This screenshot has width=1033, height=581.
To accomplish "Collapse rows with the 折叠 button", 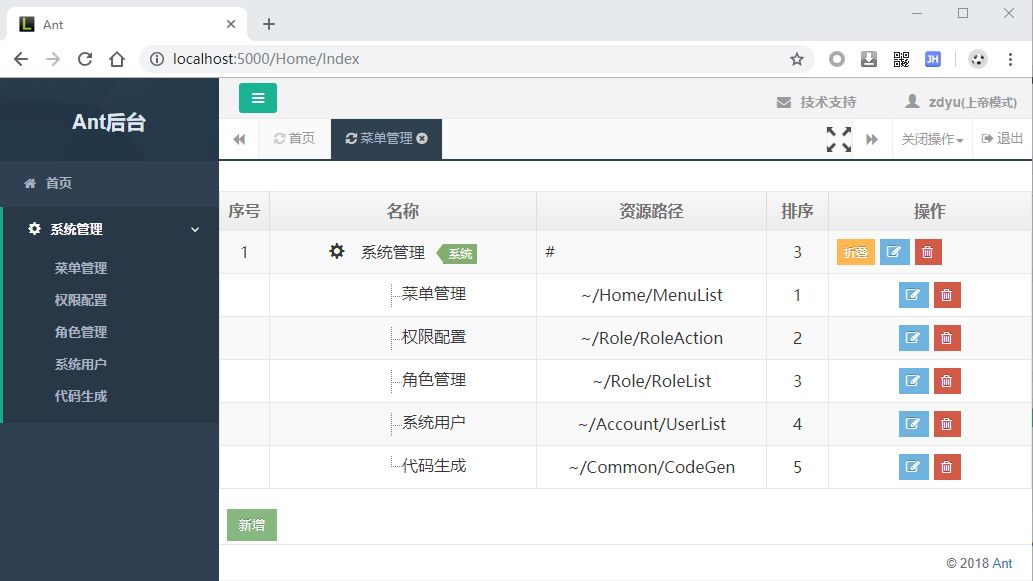I will (x=856, y=252).
